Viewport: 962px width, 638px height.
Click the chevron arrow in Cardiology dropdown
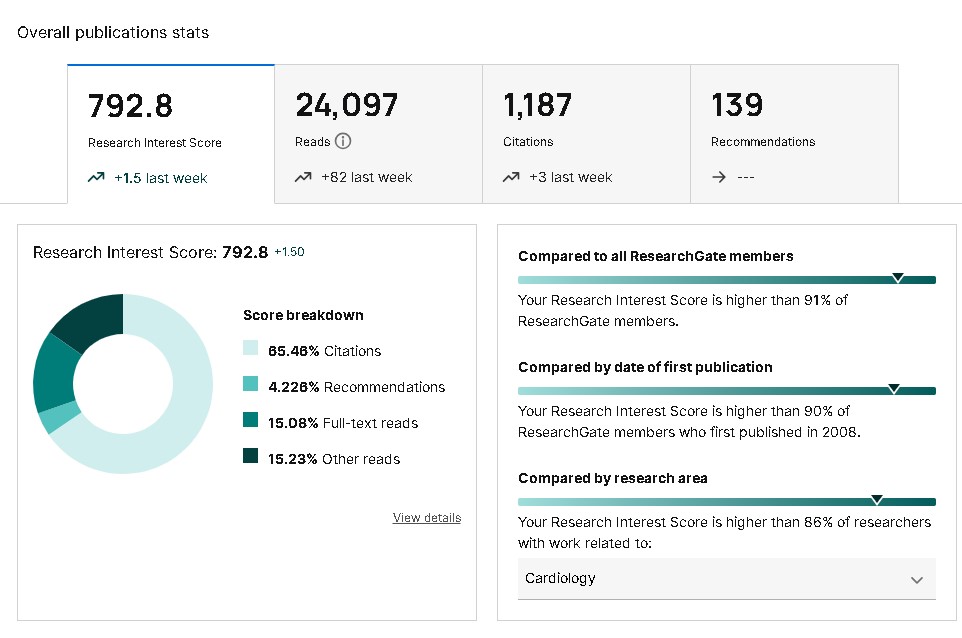point(916,580)
